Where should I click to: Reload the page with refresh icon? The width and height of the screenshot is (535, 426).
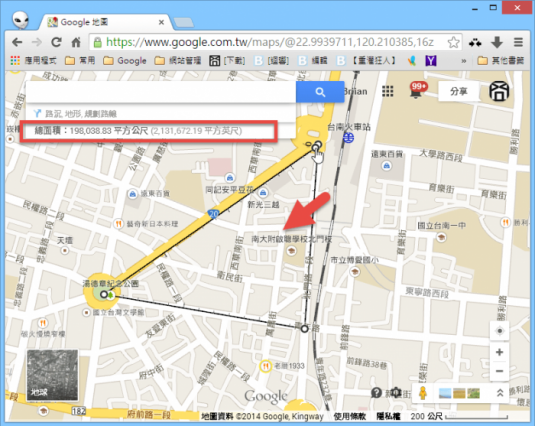[x=56, y=42]
